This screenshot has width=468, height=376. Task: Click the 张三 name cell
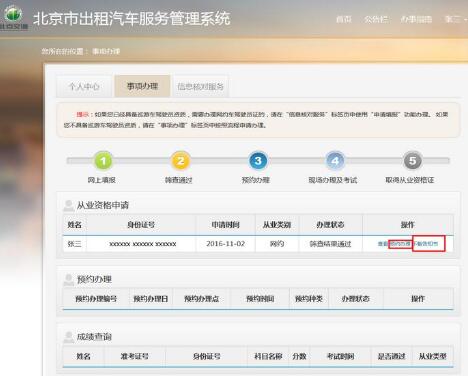click(74, 244)
